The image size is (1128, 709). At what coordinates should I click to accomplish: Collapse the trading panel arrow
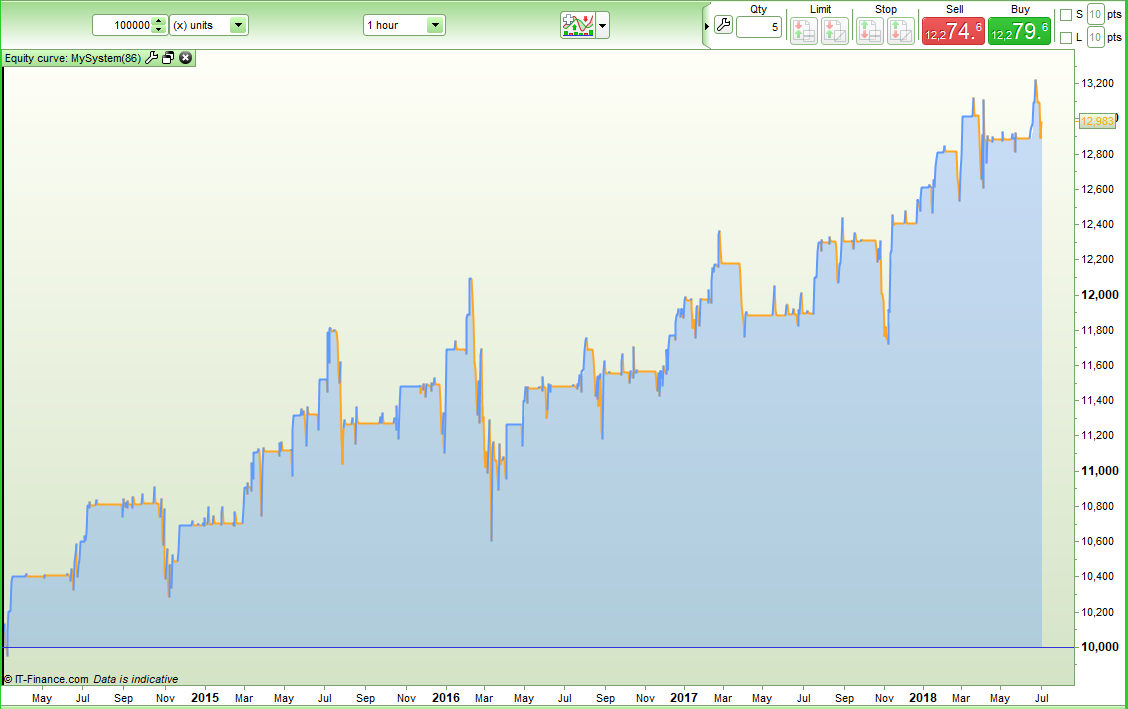tap(706, 27)
